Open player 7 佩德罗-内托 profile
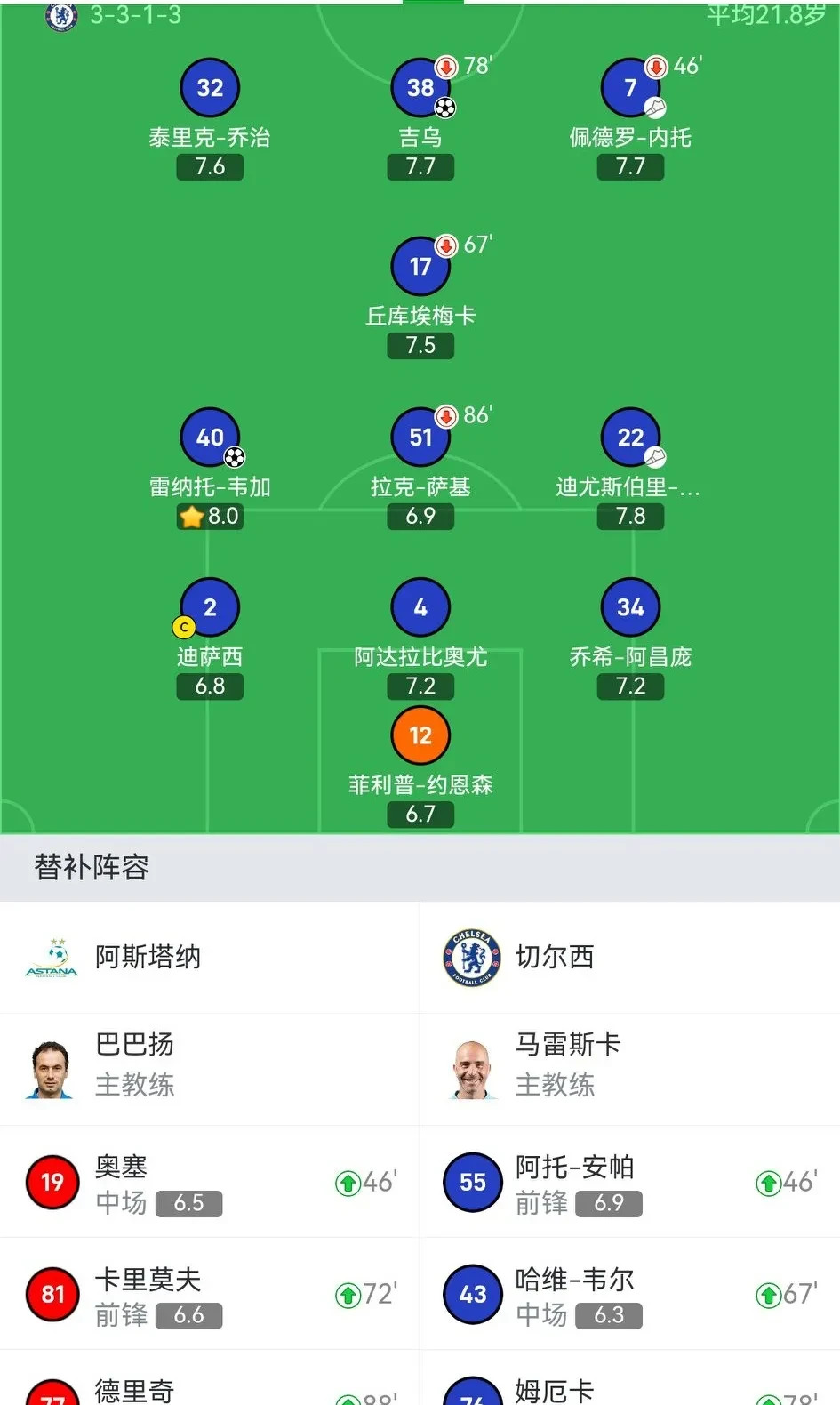Screen dimensions: 840x1405 click(x=630, y=88)
